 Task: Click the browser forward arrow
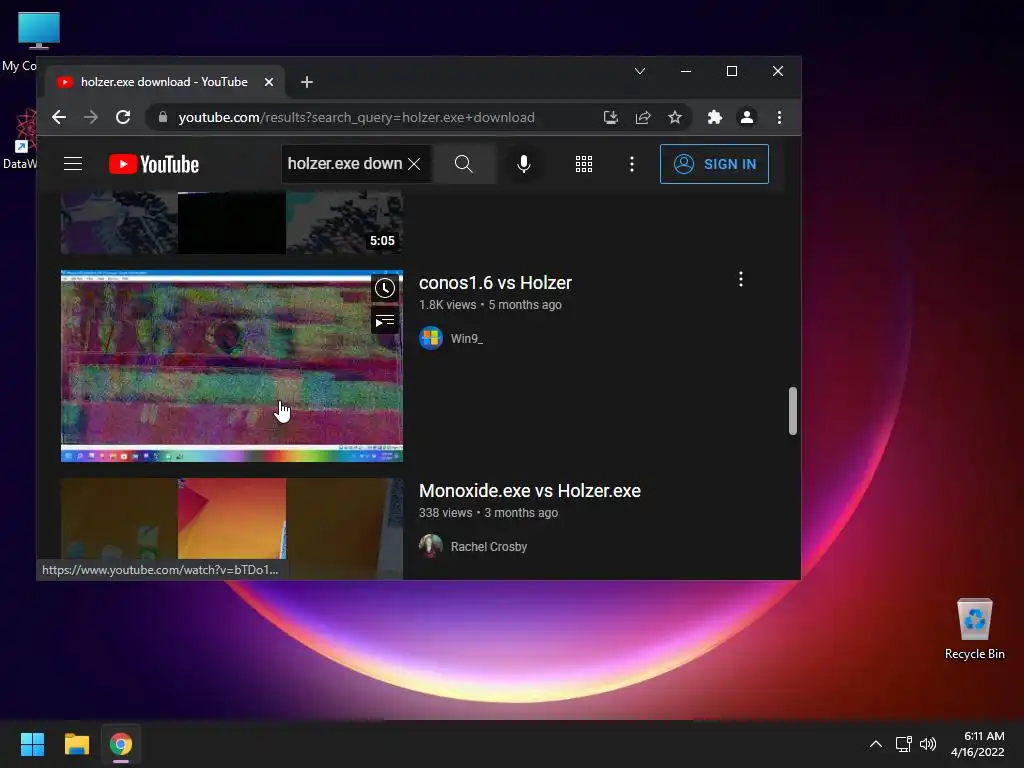[x=91, y=118]
